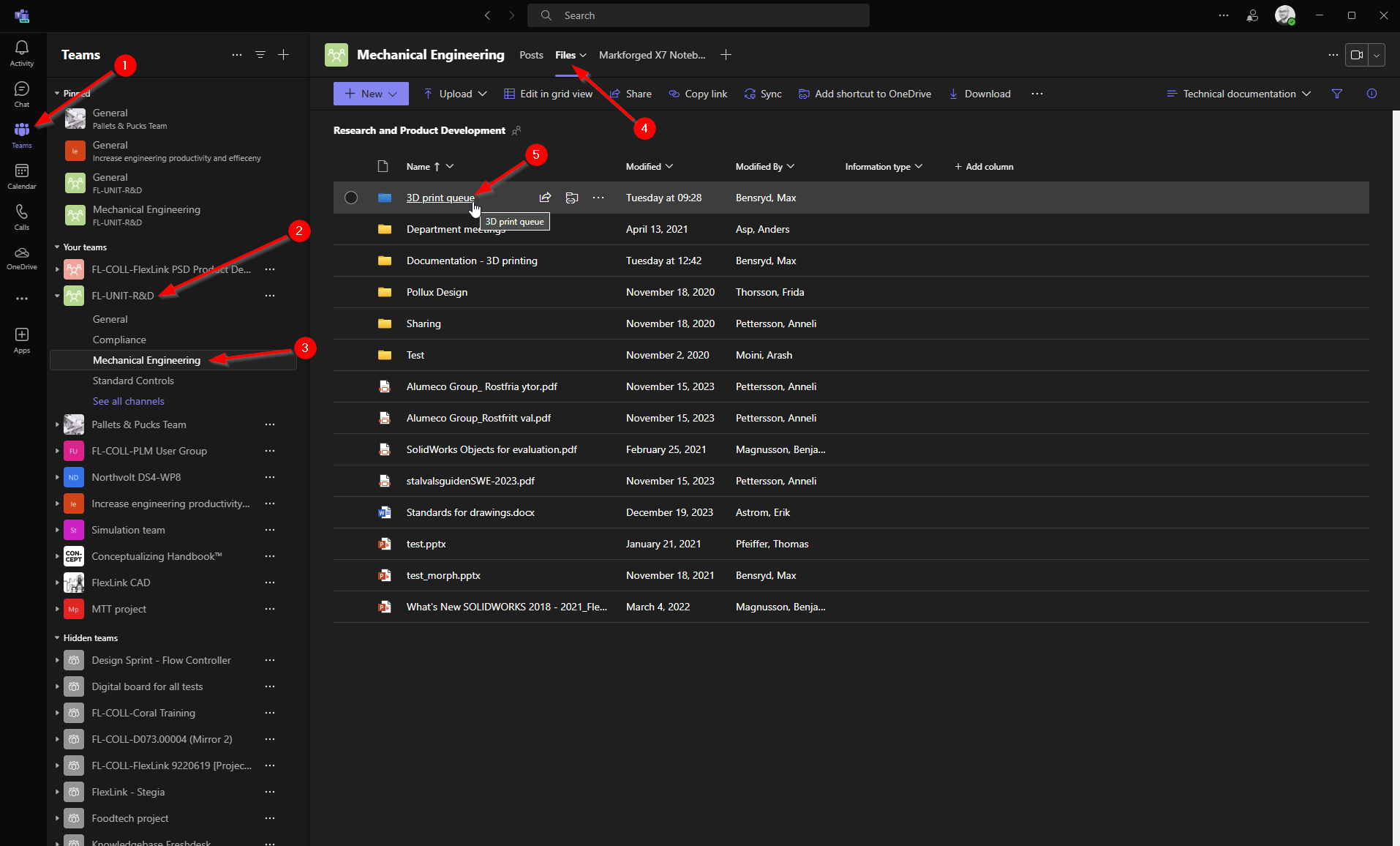Open the Meet options dropdown arrow
Image resolution: width=1400 pixels, height=846 pixels.
(1377, 55)
